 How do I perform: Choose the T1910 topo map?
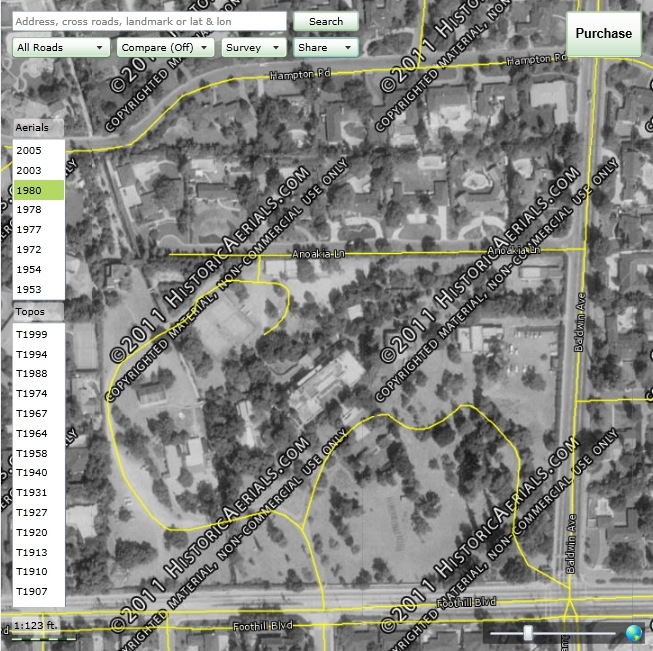coord(39,572)
